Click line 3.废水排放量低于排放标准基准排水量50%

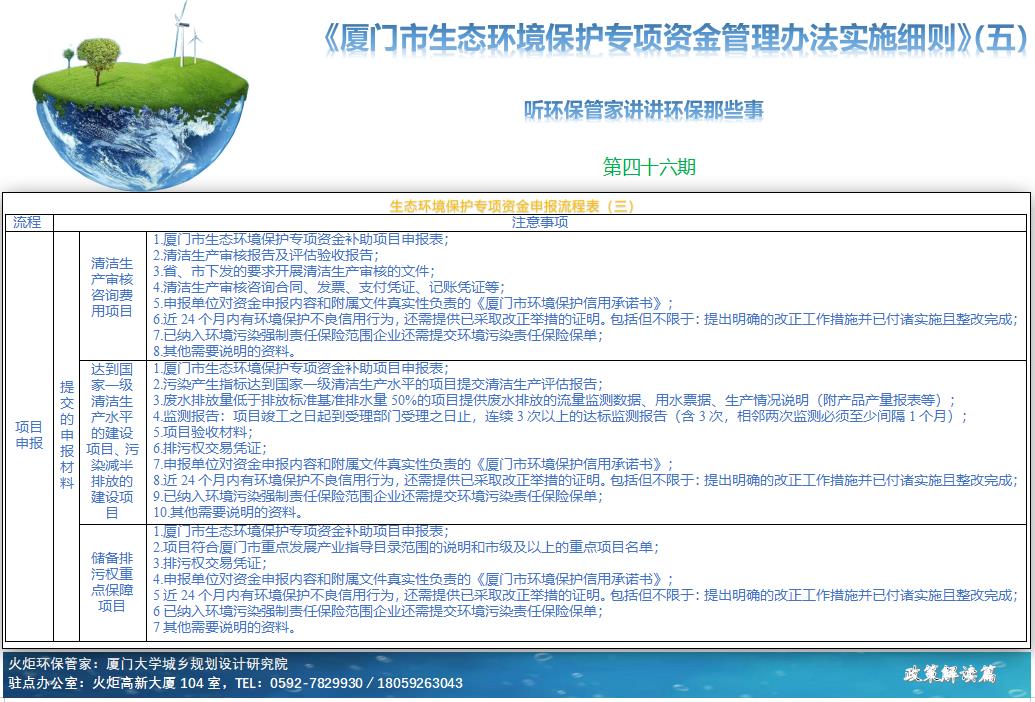coord(554,400)
